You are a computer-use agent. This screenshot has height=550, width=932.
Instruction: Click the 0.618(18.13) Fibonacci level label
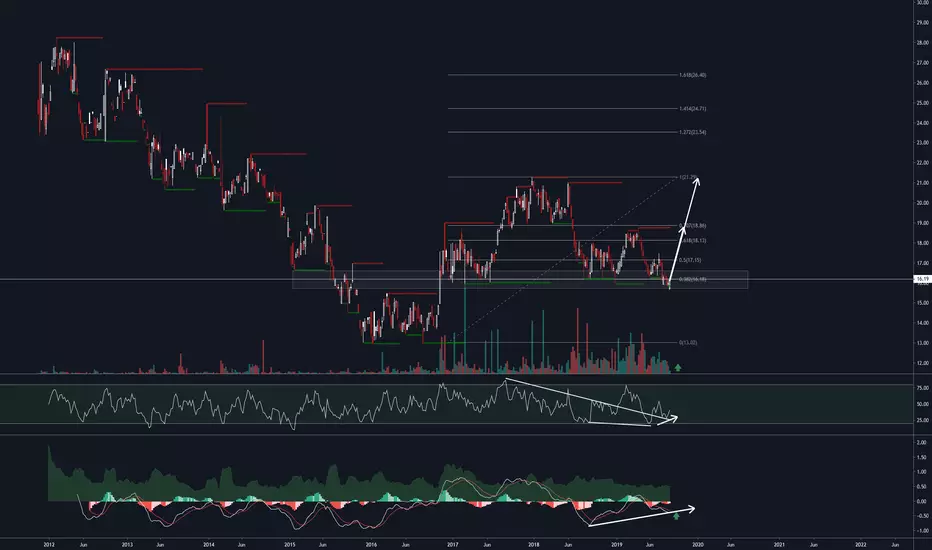(x=692, y=241)
